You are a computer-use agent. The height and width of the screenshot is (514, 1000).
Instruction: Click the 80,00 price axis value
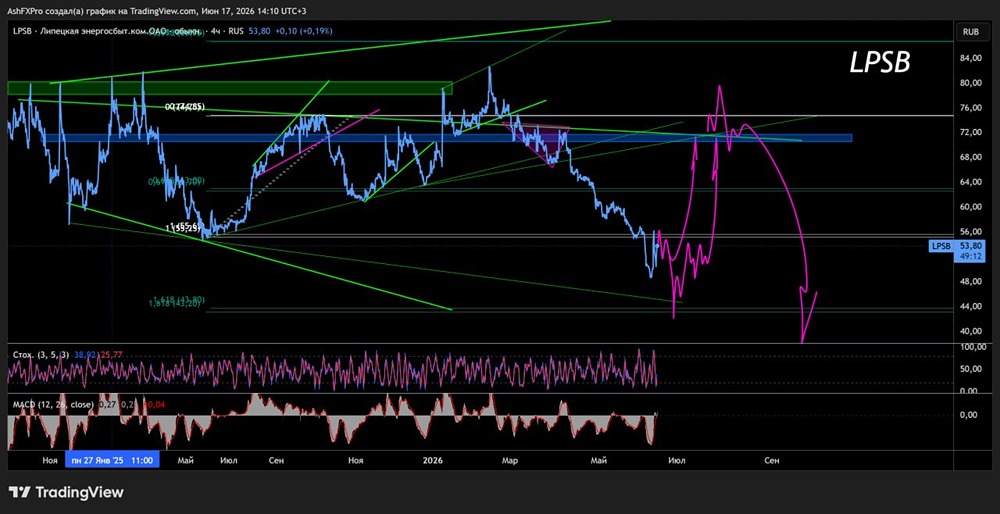[x=973, y=83]
